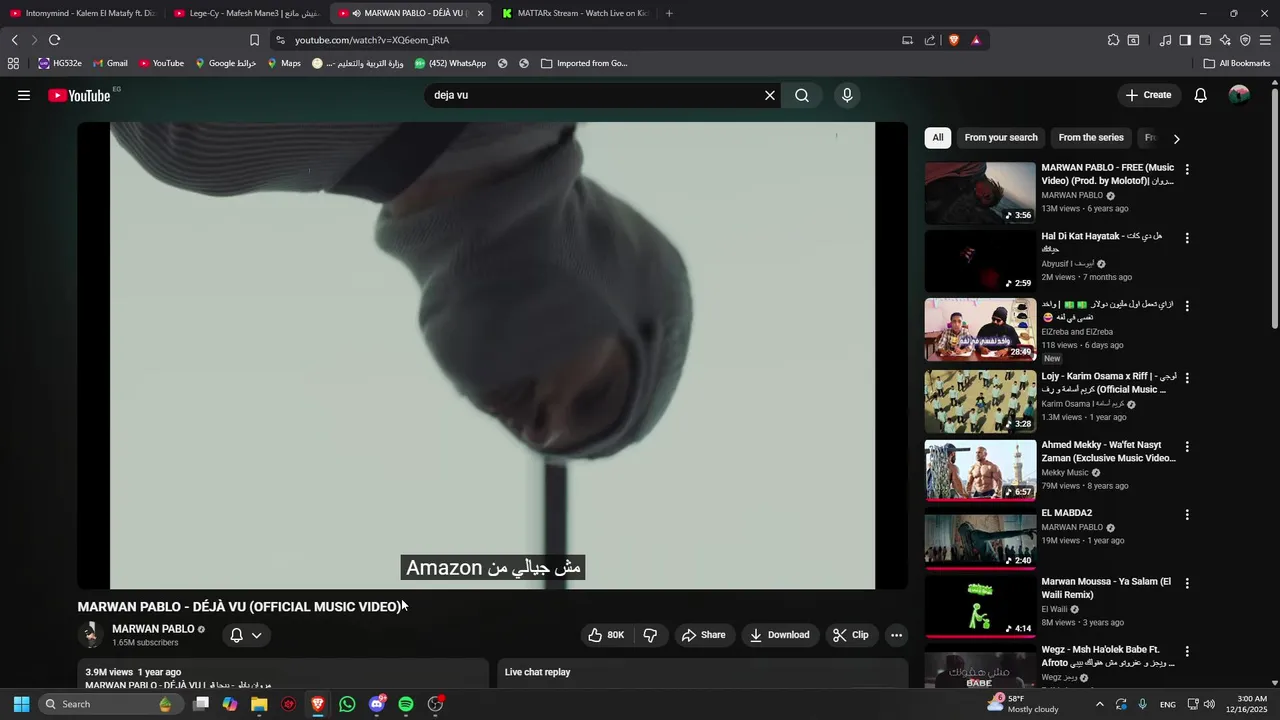Dislike the video

[650, 635]
